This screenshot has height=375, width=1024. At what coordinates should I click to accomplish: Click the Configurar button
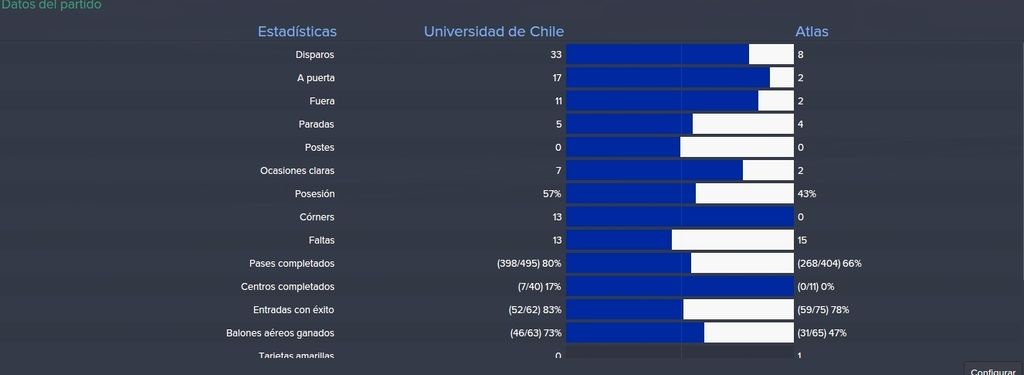(993, 369)
